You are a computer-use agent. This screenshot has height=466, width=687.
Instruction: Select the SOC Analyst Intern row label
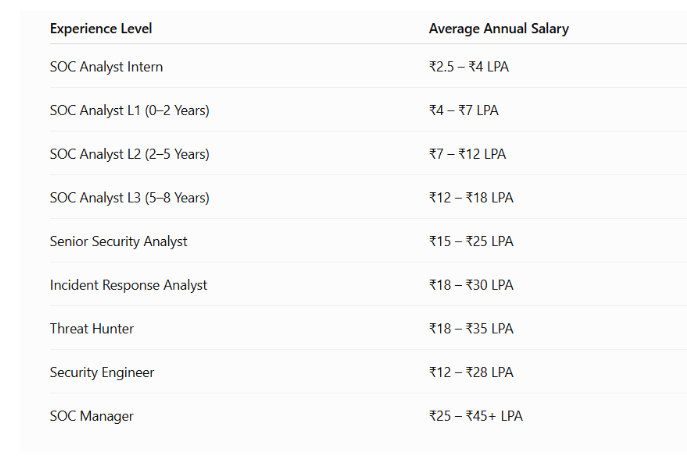point(106,67)
